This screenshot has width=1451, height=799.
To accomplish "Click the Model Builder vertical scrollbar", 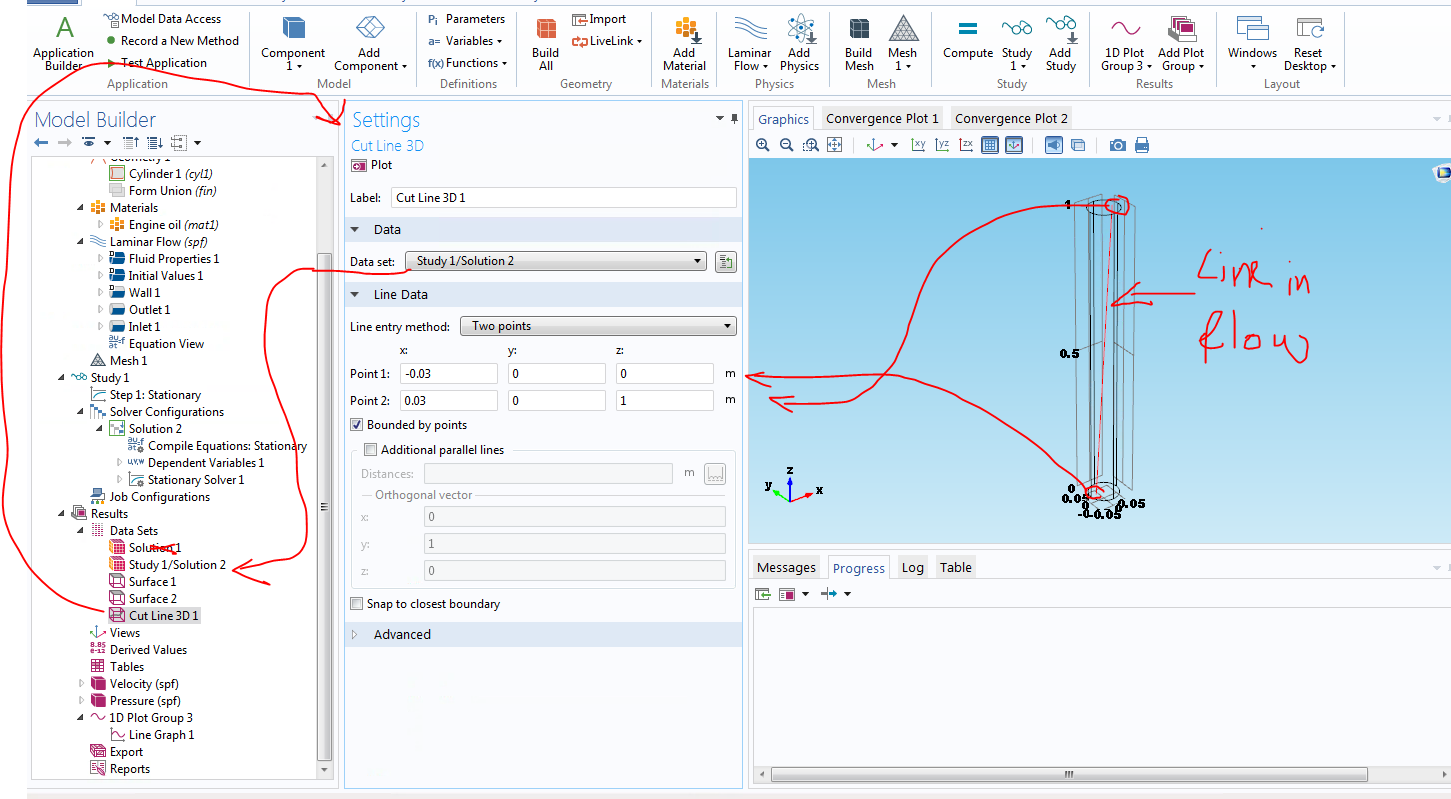I will click(323, 507).
